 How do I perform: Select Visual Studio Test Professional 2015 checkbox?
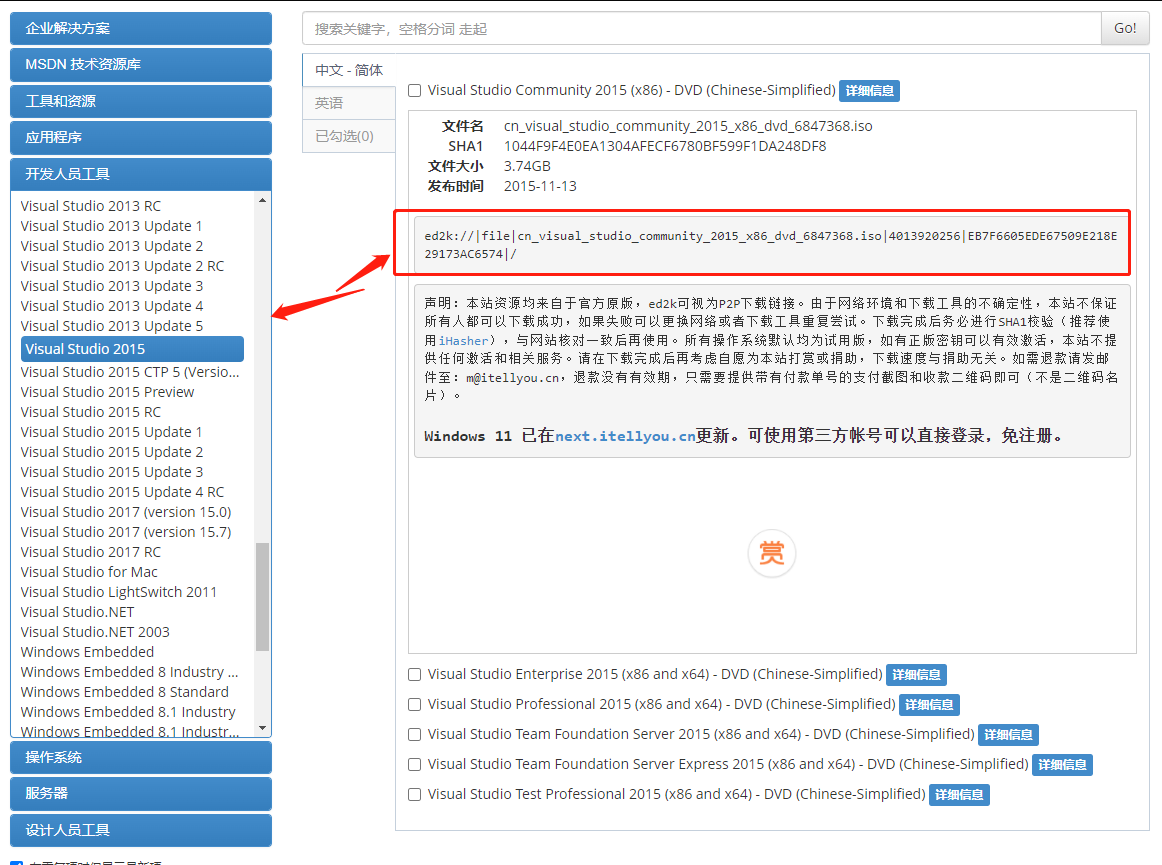tap(415, 795)
